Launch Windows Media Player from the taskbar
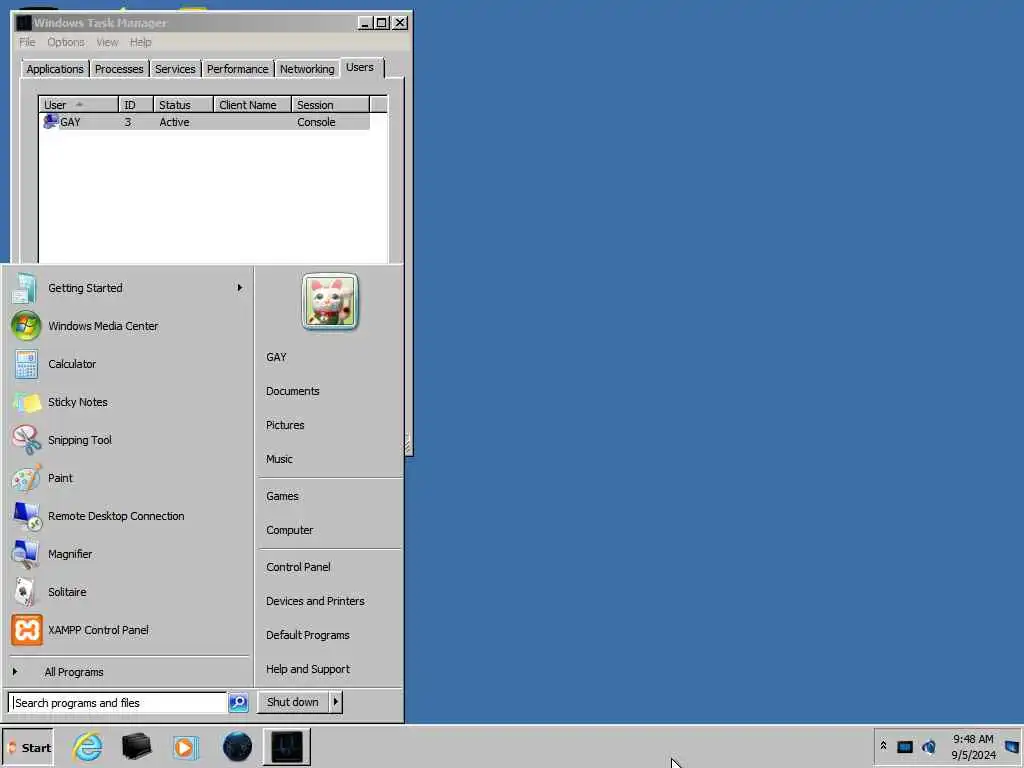This screenshot has width=1024, height=768. [185, 747]
